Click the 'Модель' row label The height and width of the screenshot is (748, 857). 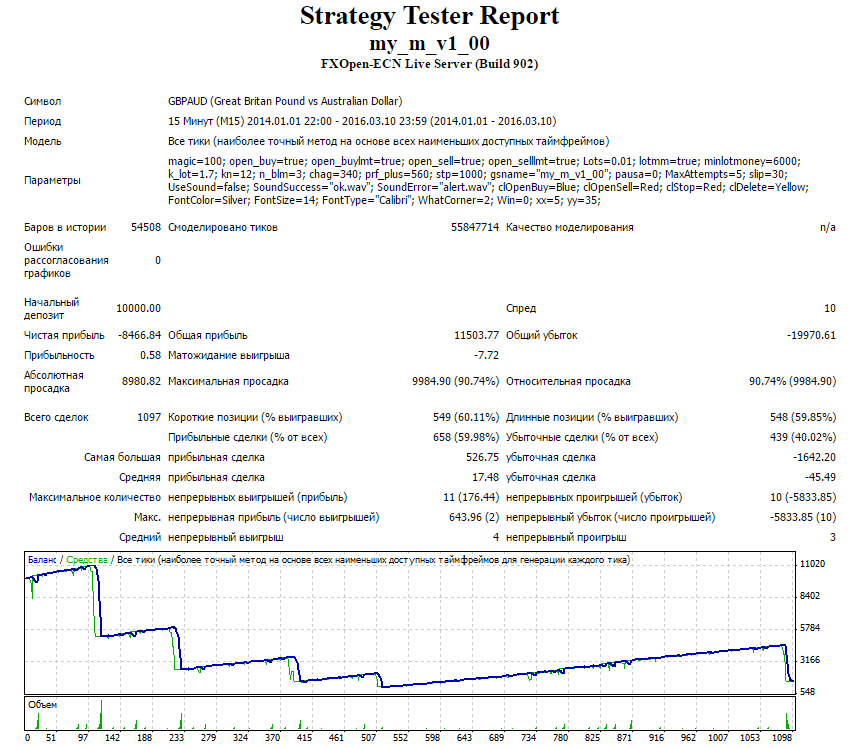click(x=43, y=142)
